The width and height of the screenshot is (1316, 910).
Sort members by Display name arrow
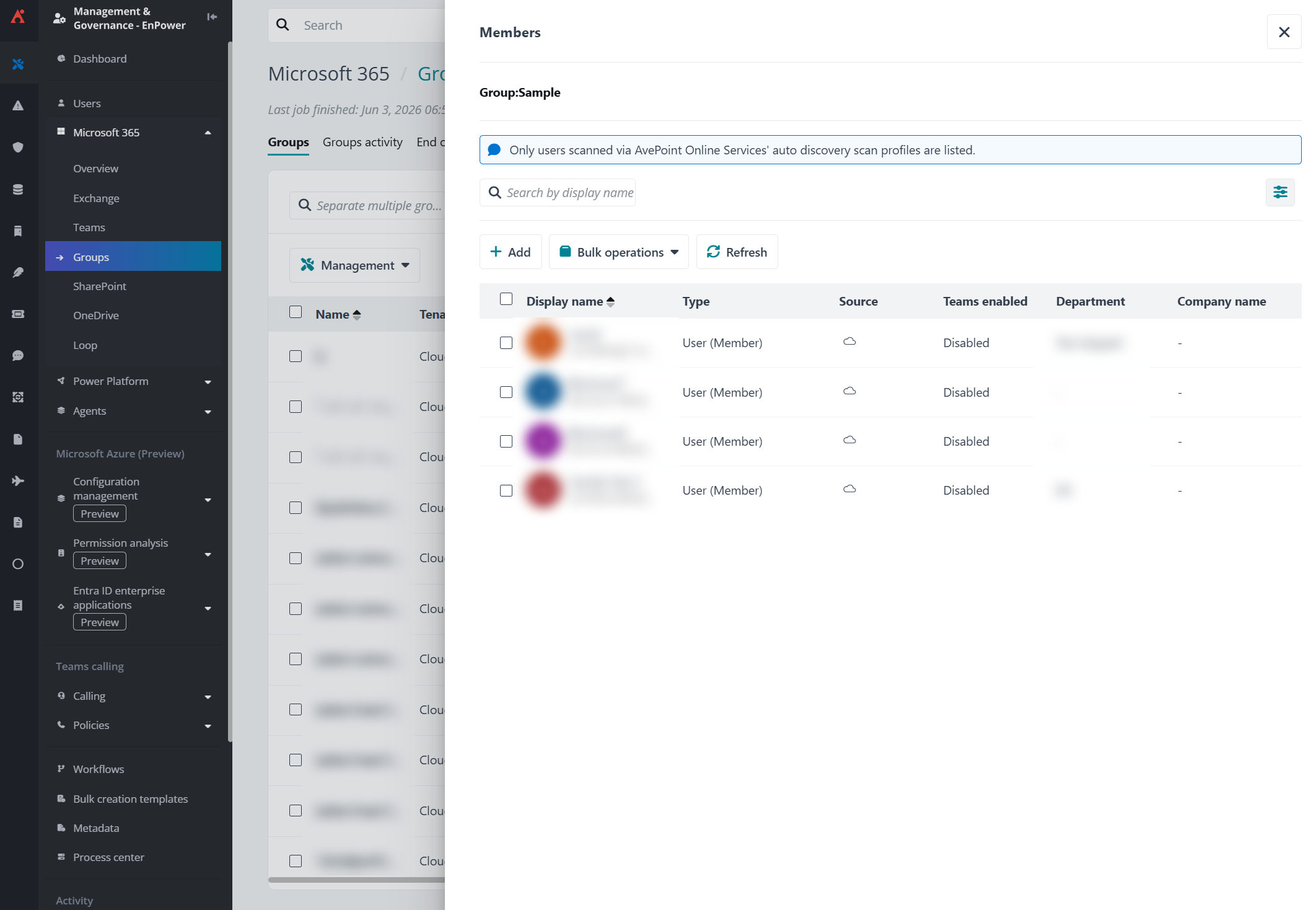(610, 301)
